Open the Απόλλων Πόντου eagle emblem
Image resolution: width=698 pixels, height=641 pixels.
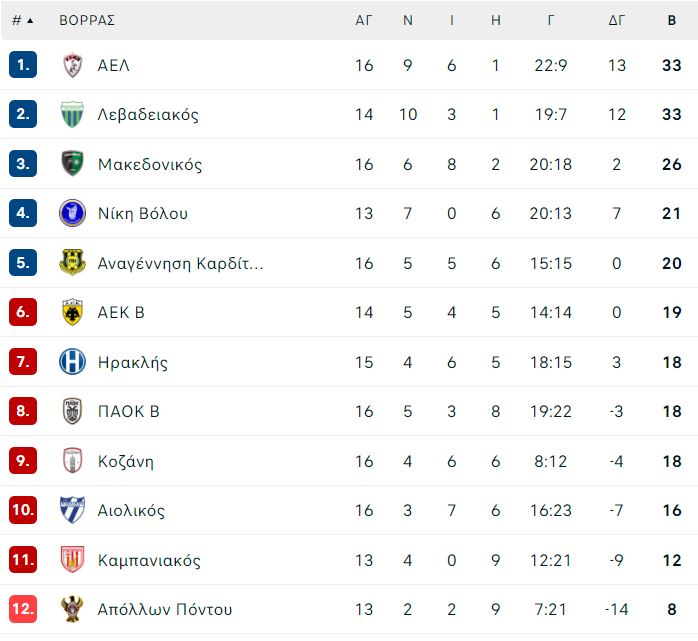click(x=72, y=609)
